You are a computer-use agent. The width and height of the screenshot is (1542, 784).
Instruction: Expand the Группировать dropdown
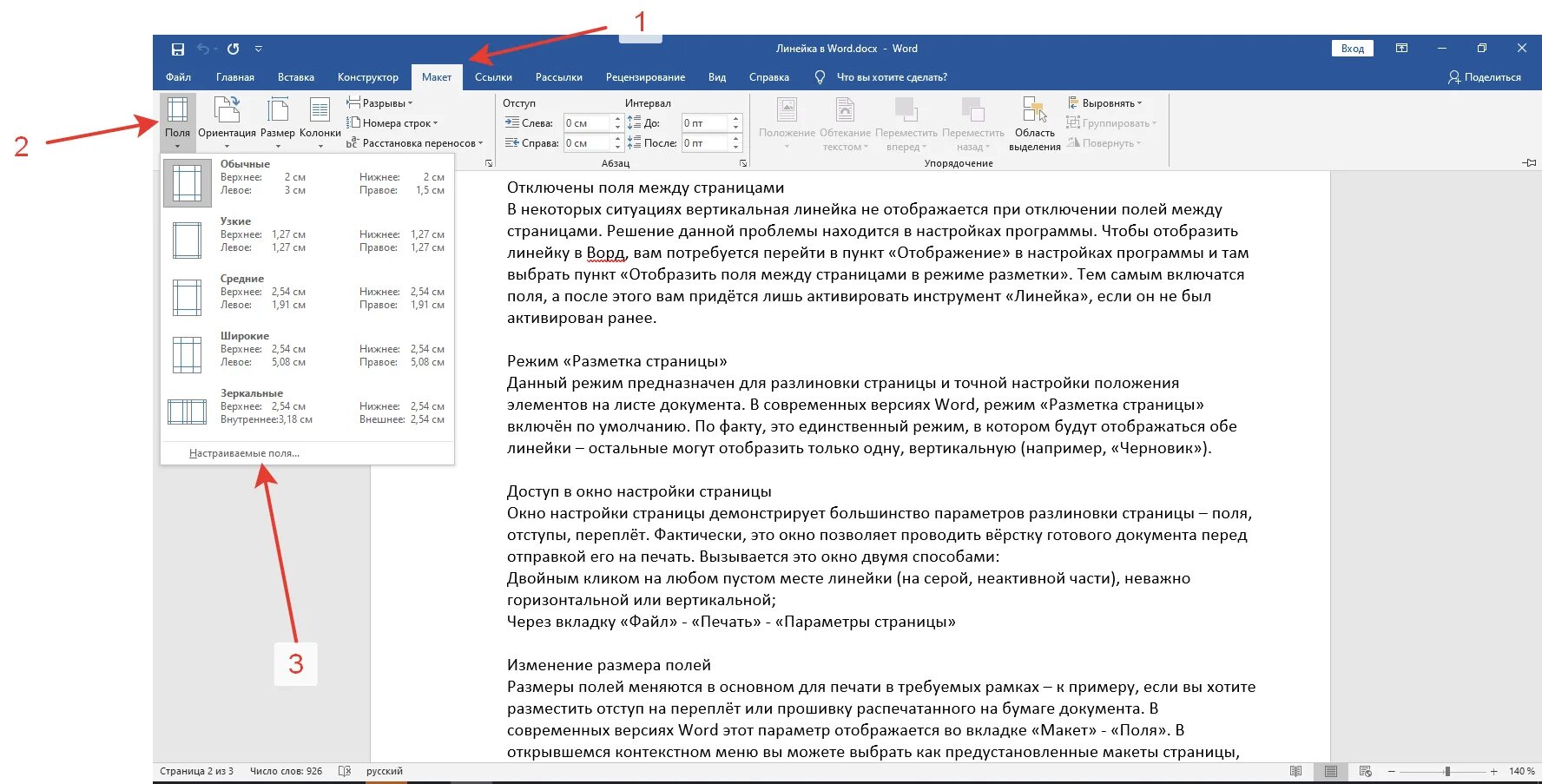pyautogui.click(x=1111, y=123)
